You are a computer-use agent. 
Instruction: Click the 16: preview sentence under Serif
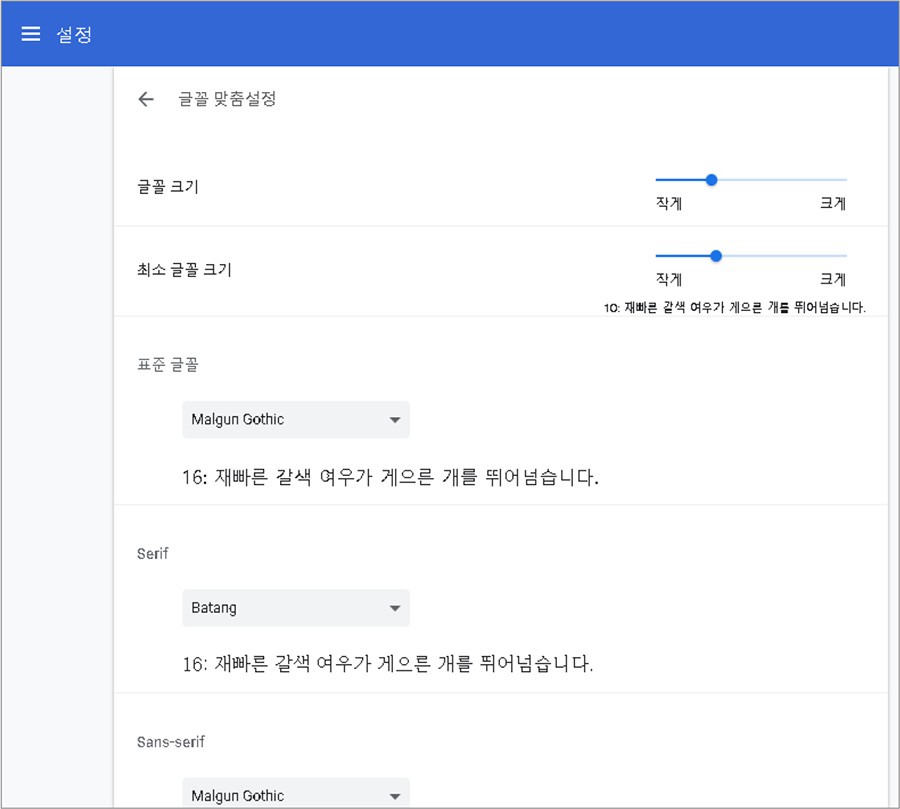(x=387, y=664)
